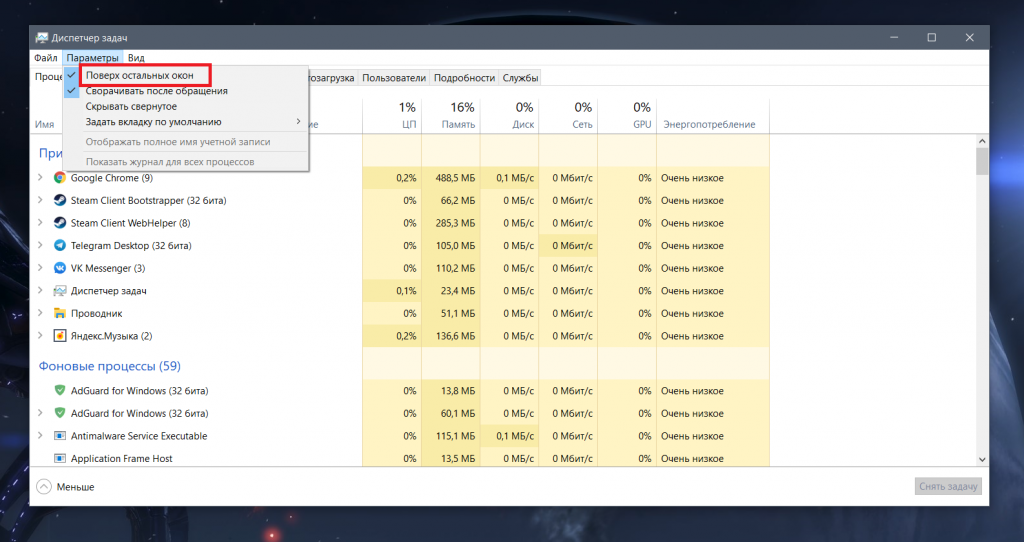The width and height of the screenshot is (1024, 542).
Task: Toggle the 'Поверх остальных окон' option
Action: point(146,75)
